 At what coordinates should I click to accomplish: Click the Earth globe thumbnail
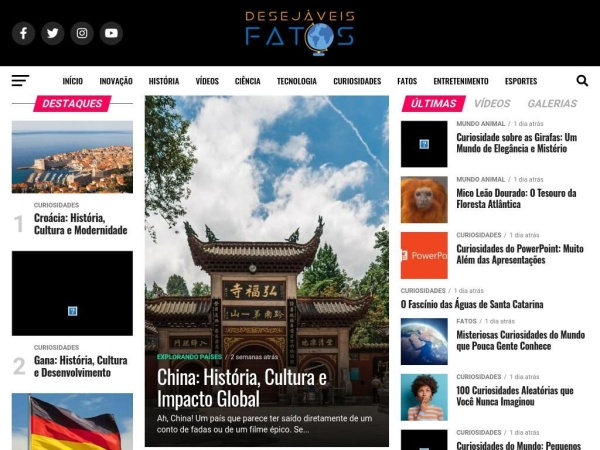pos(424,342)
